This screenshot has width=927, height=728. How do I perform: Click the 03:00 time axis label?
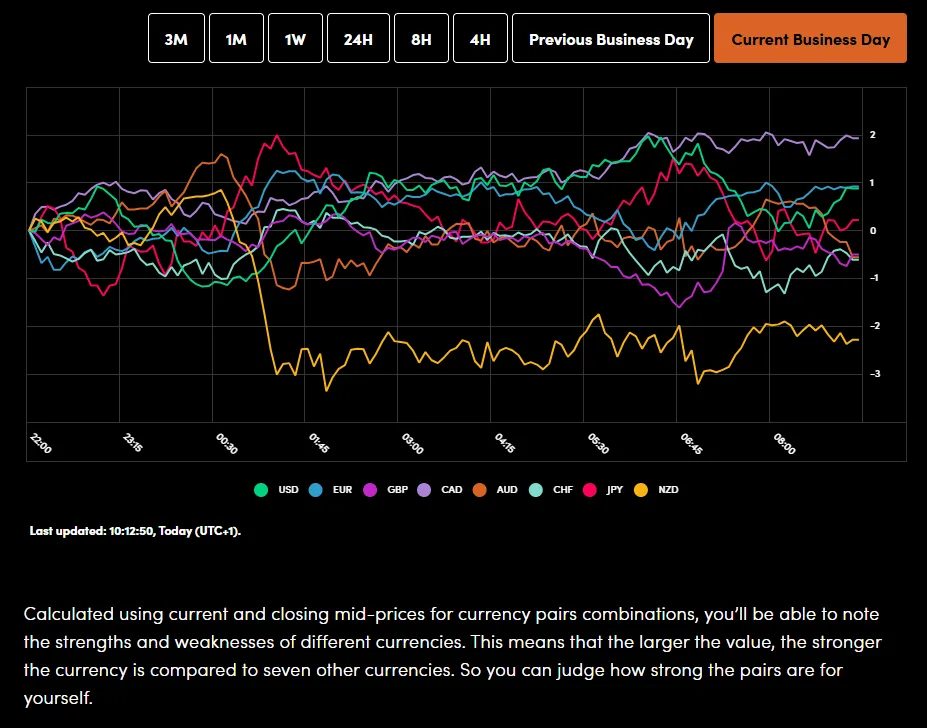pos(412,443)
